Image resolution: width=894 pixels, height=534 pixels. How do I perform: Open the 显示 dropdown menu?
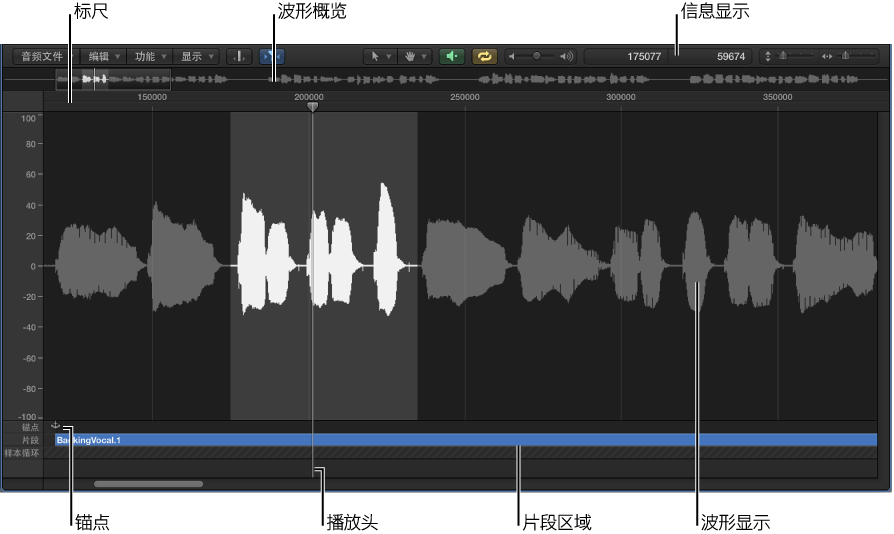point(196,56)
